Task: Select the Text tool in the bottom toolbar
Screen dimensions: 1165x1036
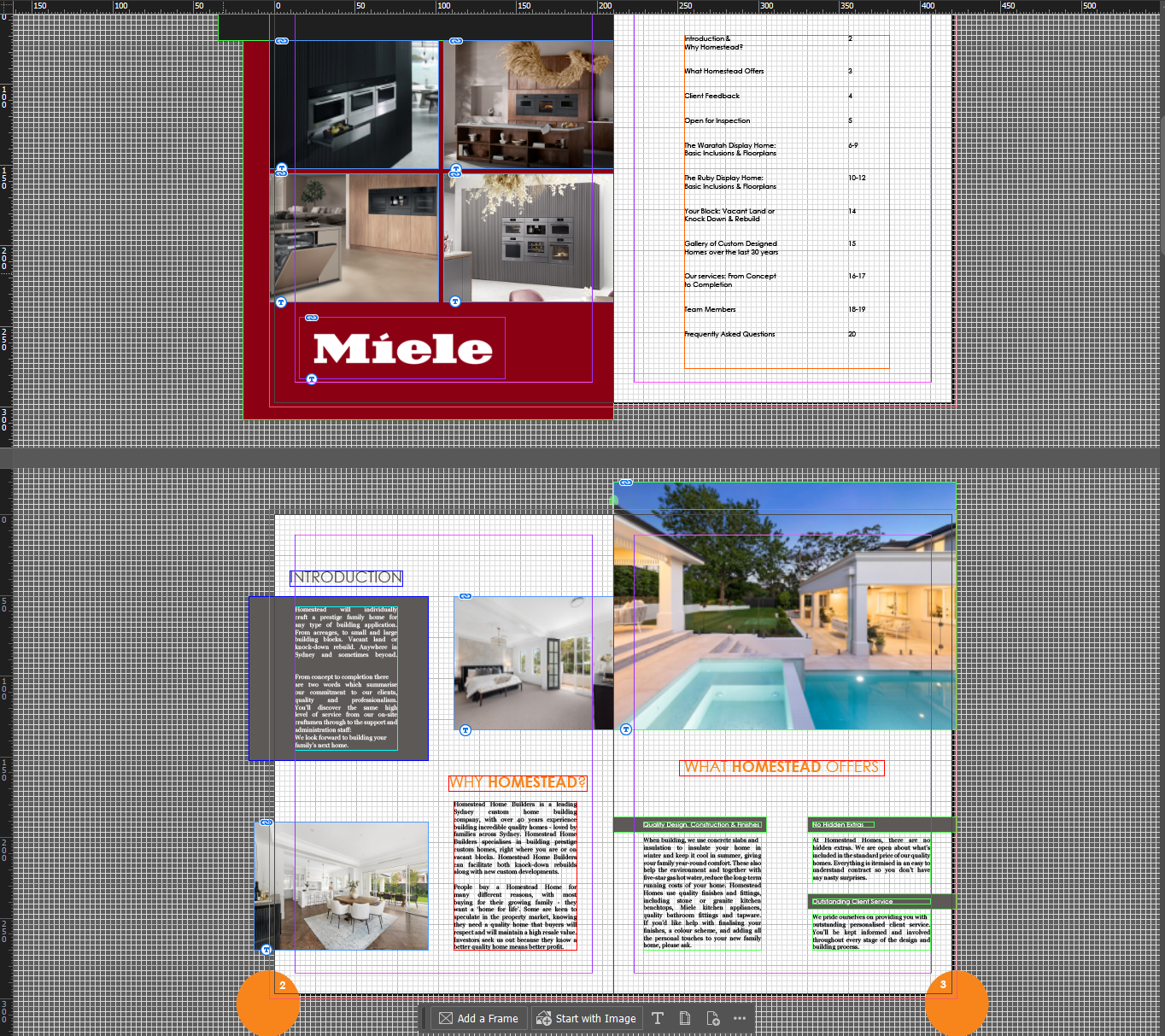Action: point(658,1018)
